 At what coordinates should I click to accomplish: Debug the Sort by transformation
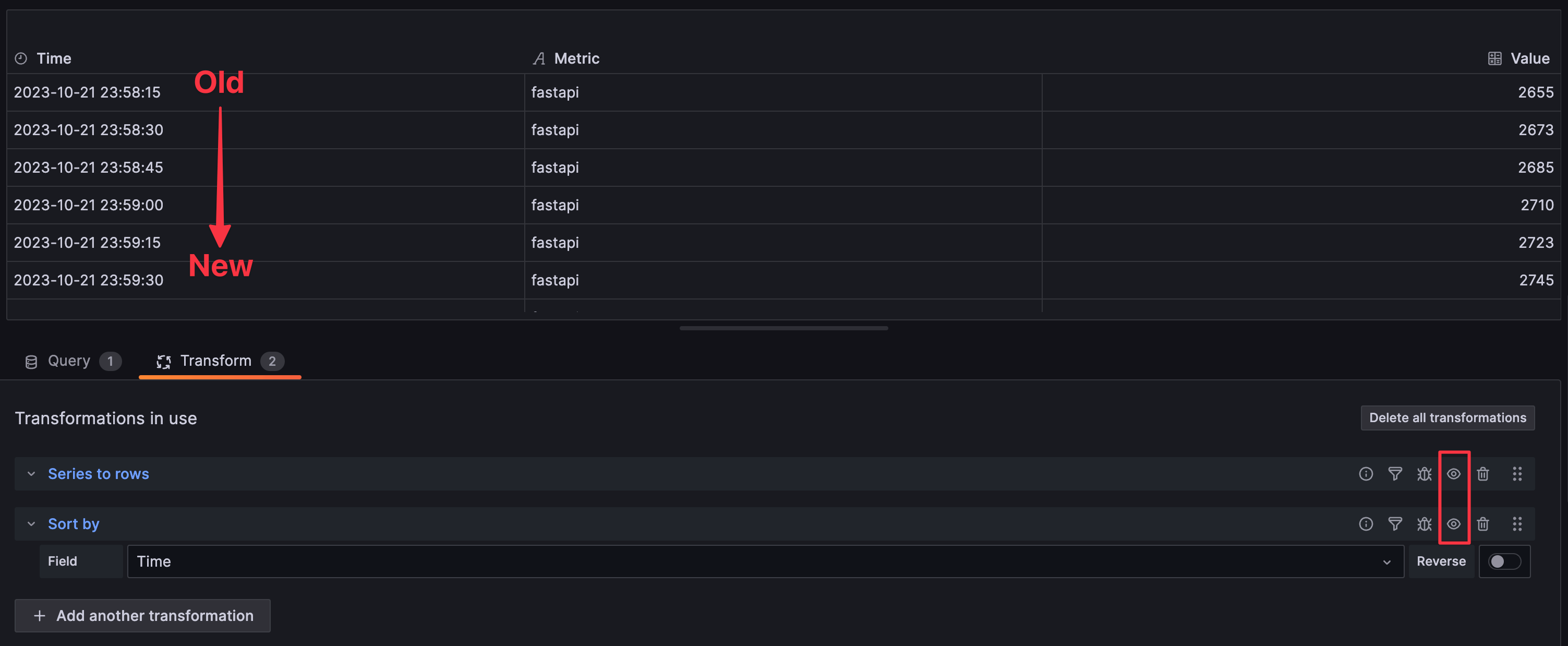[1424, 523]
